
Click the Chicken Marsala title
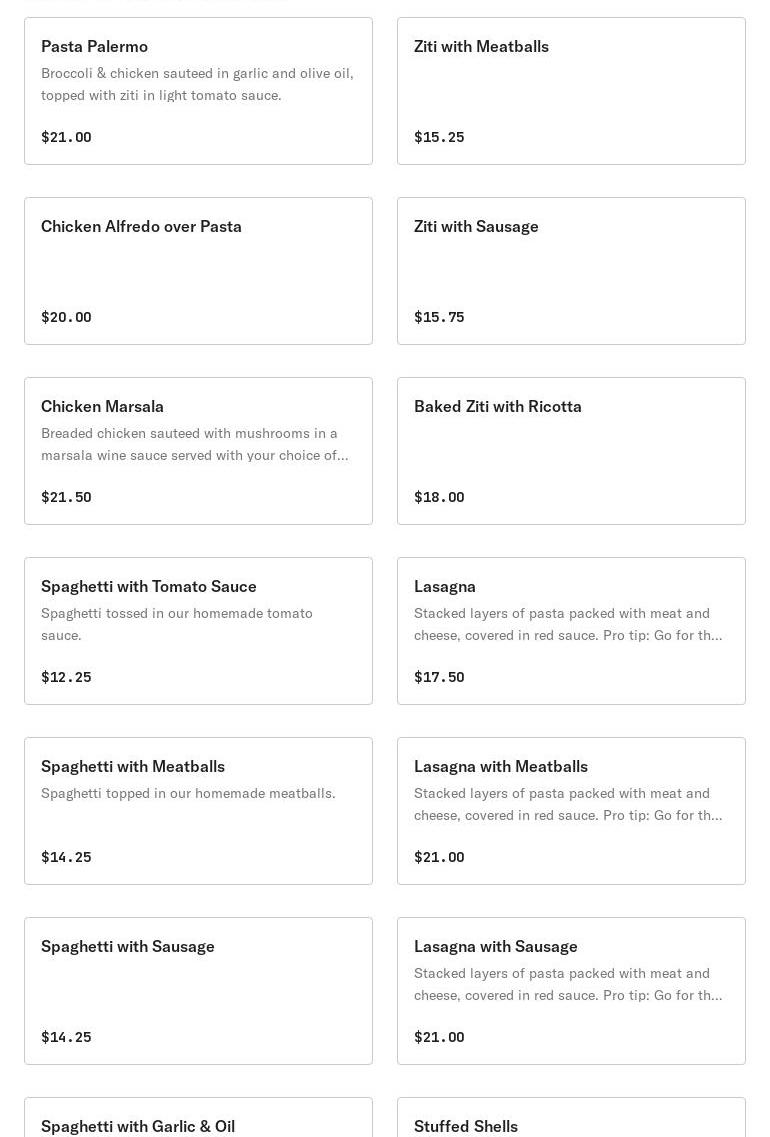click(102, 406)
